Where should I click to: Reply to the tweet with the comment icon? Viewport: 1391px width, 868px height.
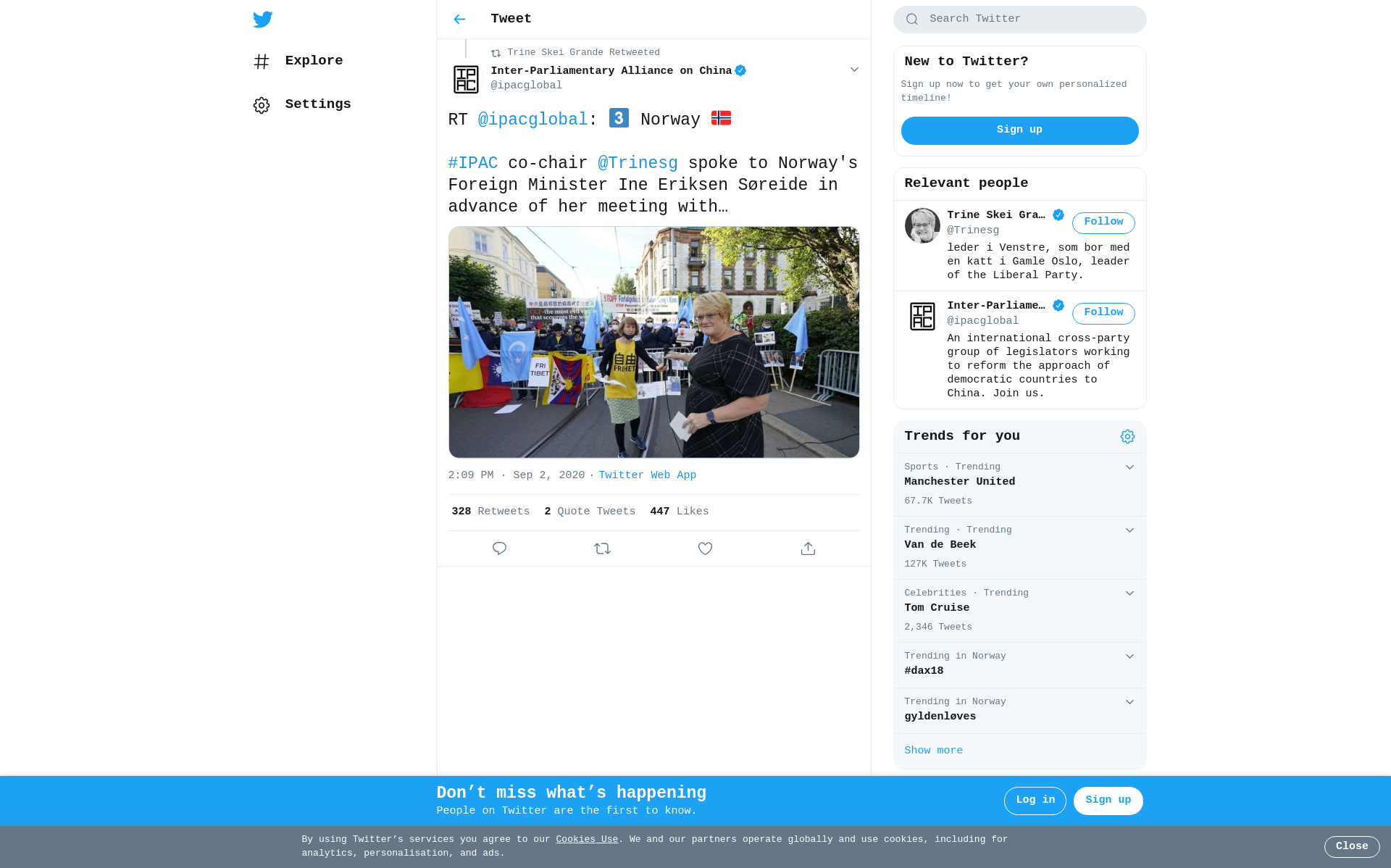pos(499,548)
